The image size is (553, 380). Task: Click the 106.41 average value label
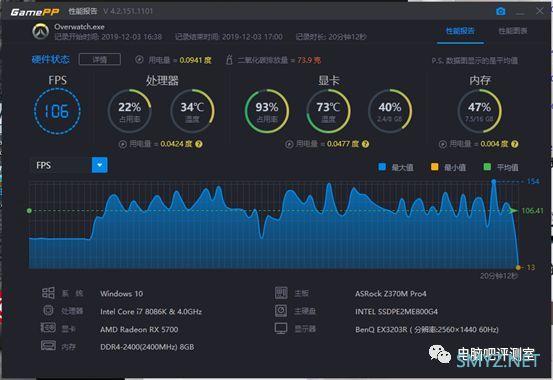[x=533, y=211]
